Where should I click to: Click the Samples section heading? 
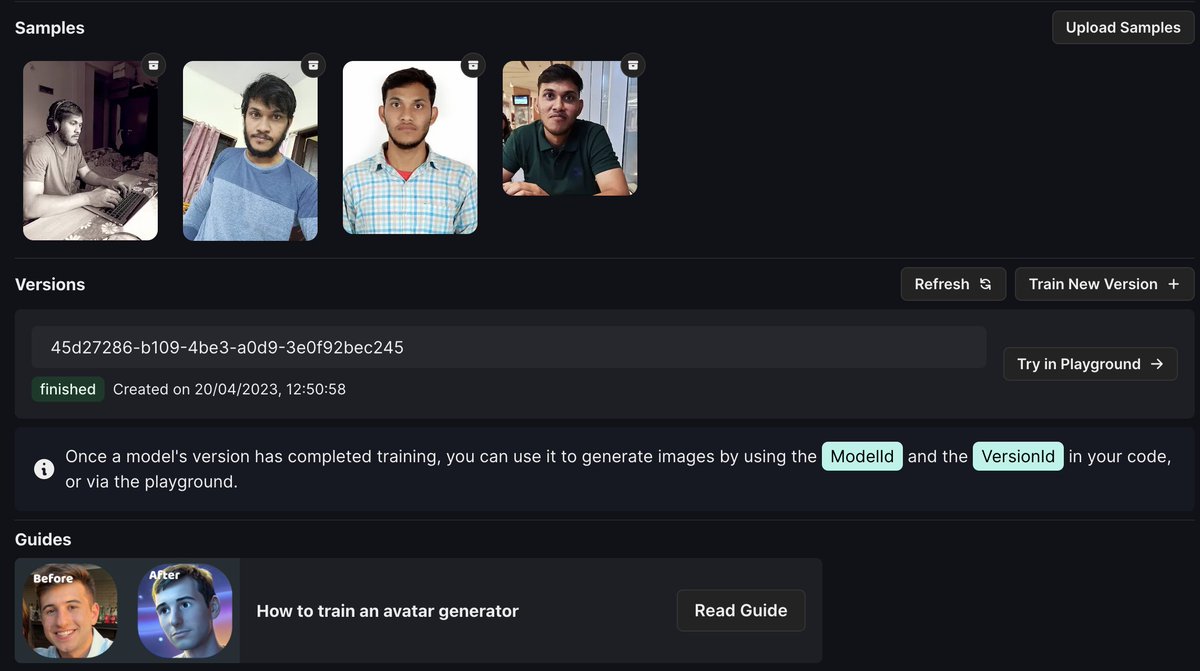50,28
